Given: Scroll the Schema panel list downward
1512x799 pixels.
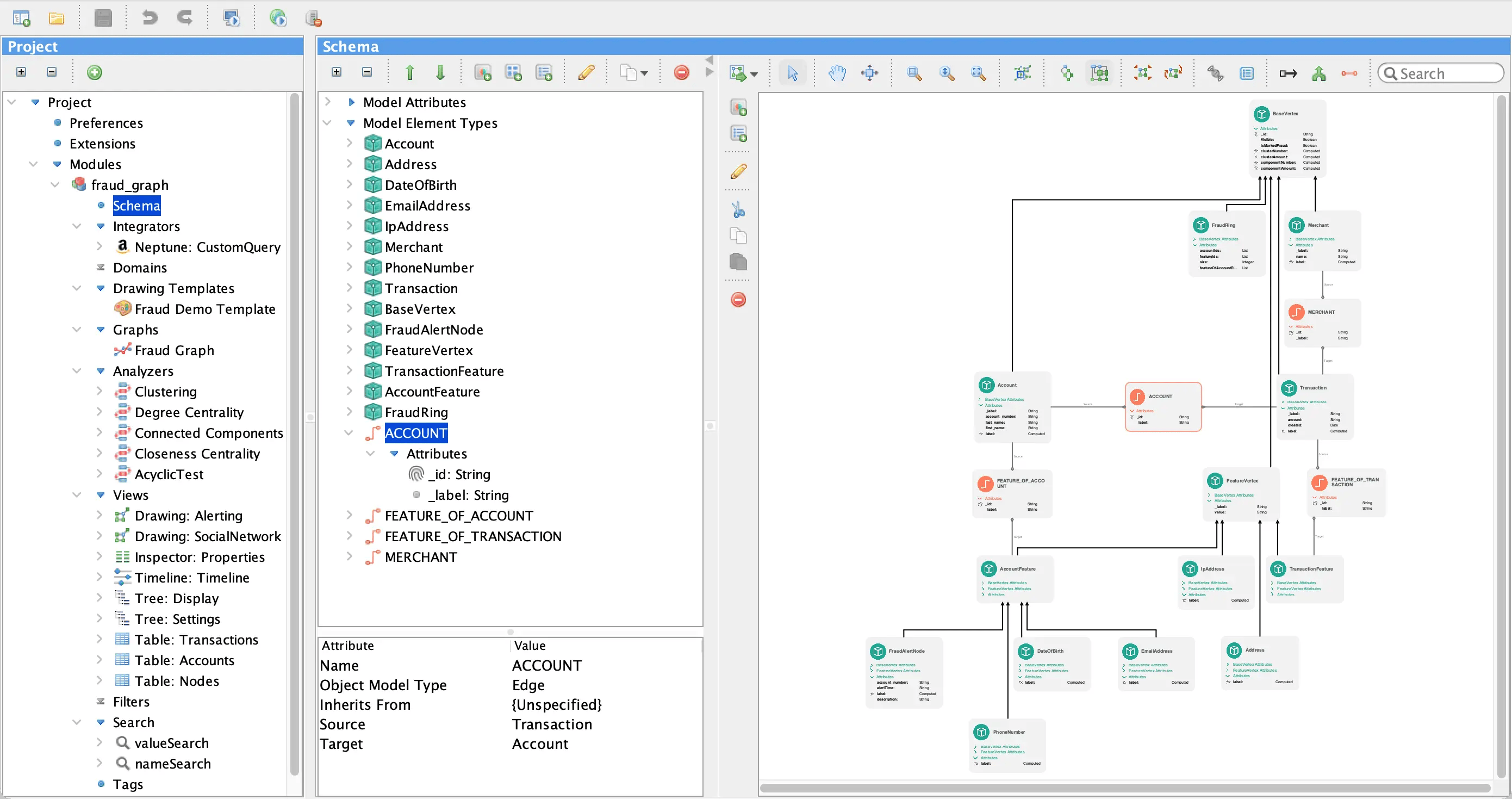Looking at the screenshot, I should pos(441,72).
